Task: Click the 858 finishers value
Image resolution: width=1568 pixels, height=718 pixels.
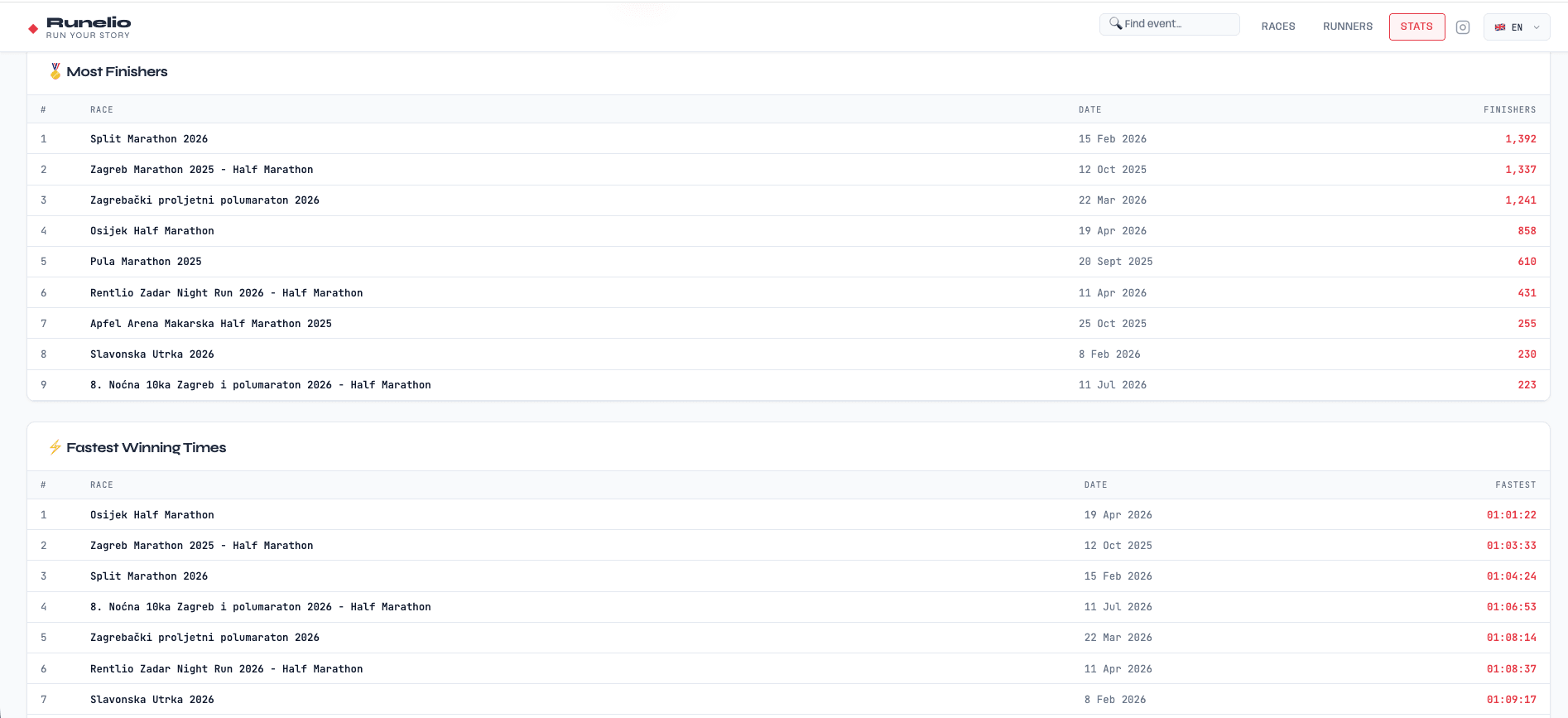Action: tap(1527, 231)
